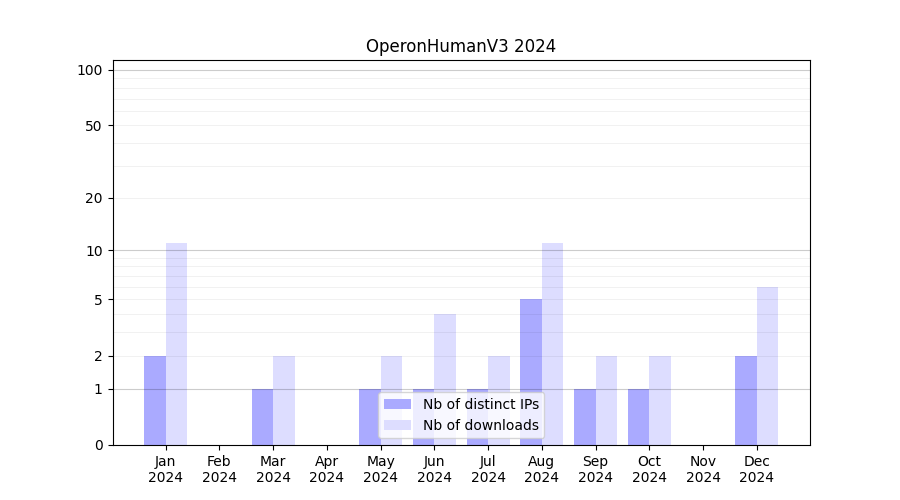
Task: Pick the Sep 2024 distinct IPs bar
Action: point(585,417)
